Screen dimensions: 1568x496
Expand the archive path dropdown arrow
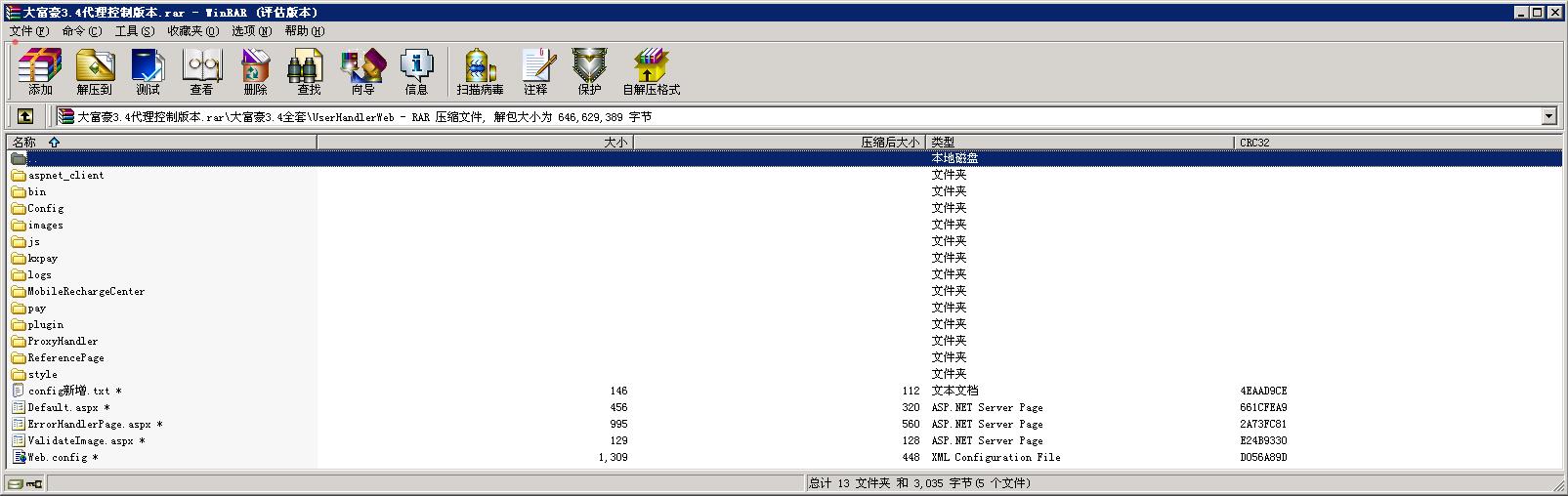coord(1548,117)
